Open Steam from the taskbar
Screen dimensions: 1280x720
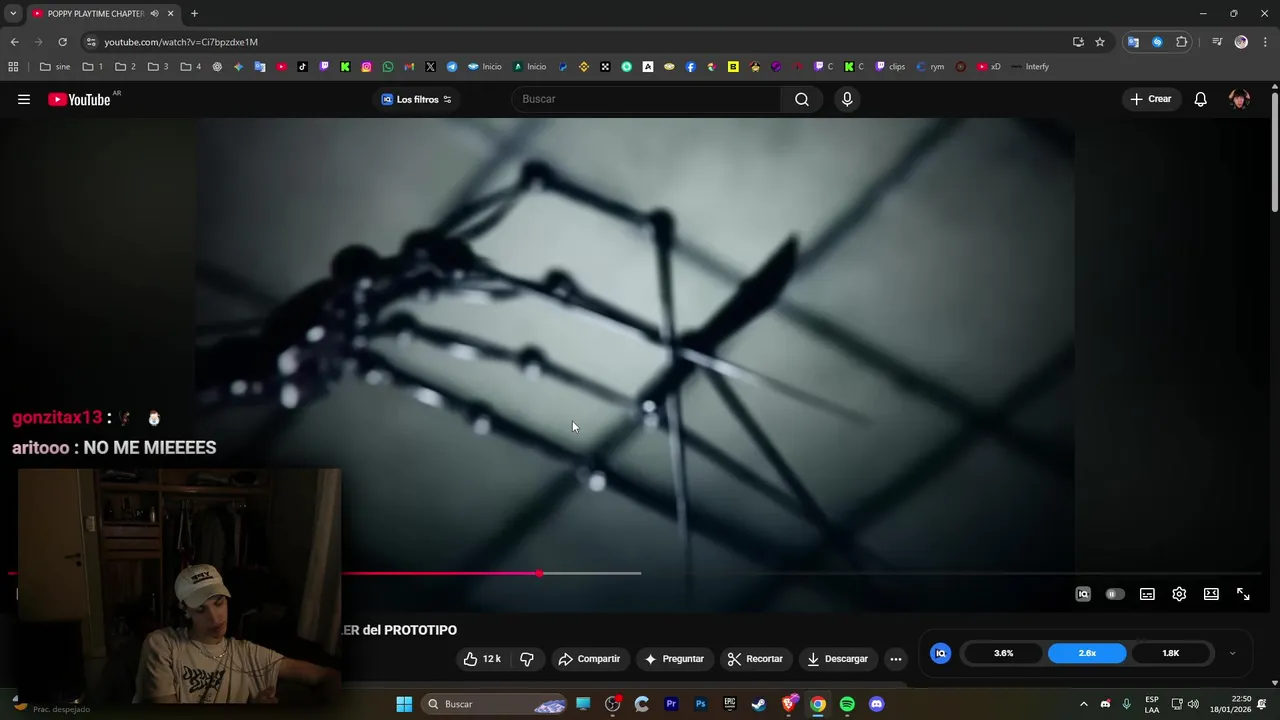(759, 704)
